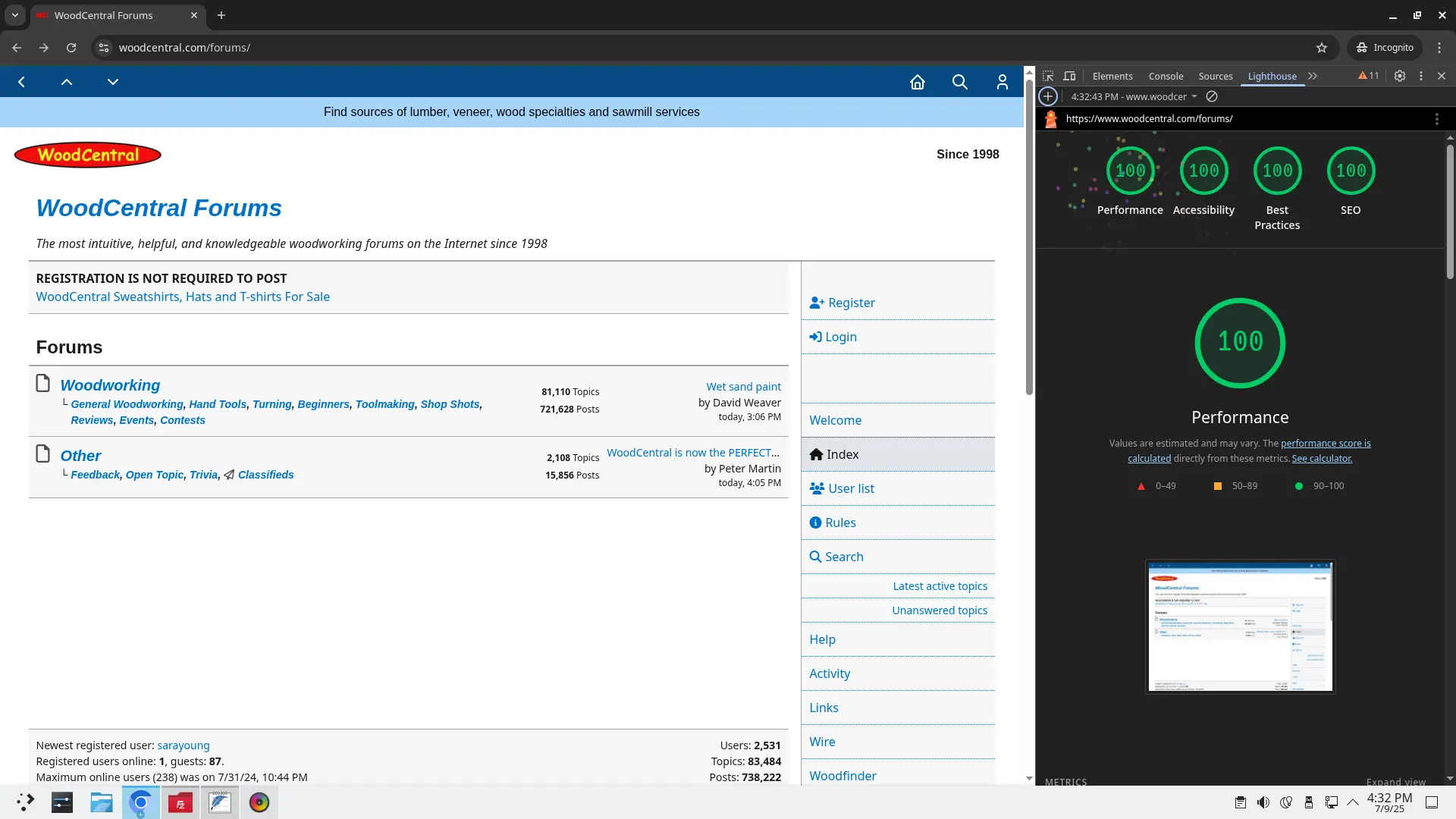Switch to the Console tab
The image size is (1456, 819).
click(1166, 76)
